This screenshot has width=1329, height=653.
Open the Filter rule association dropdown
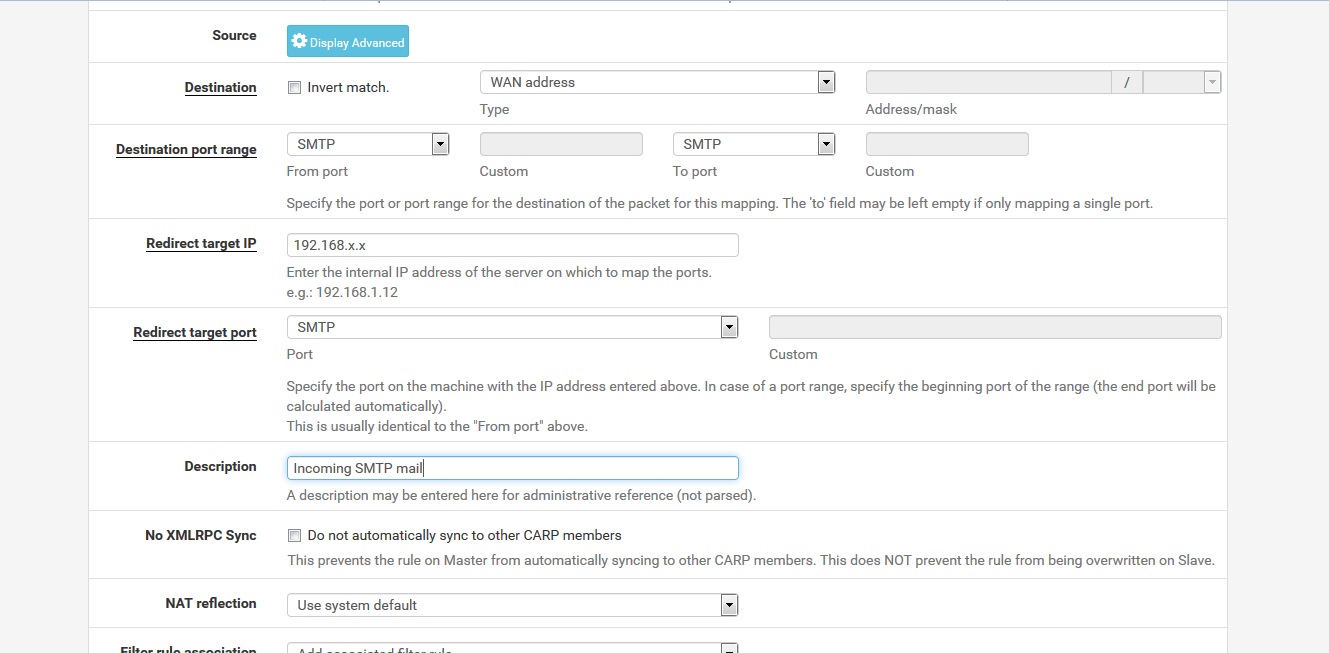512,648
